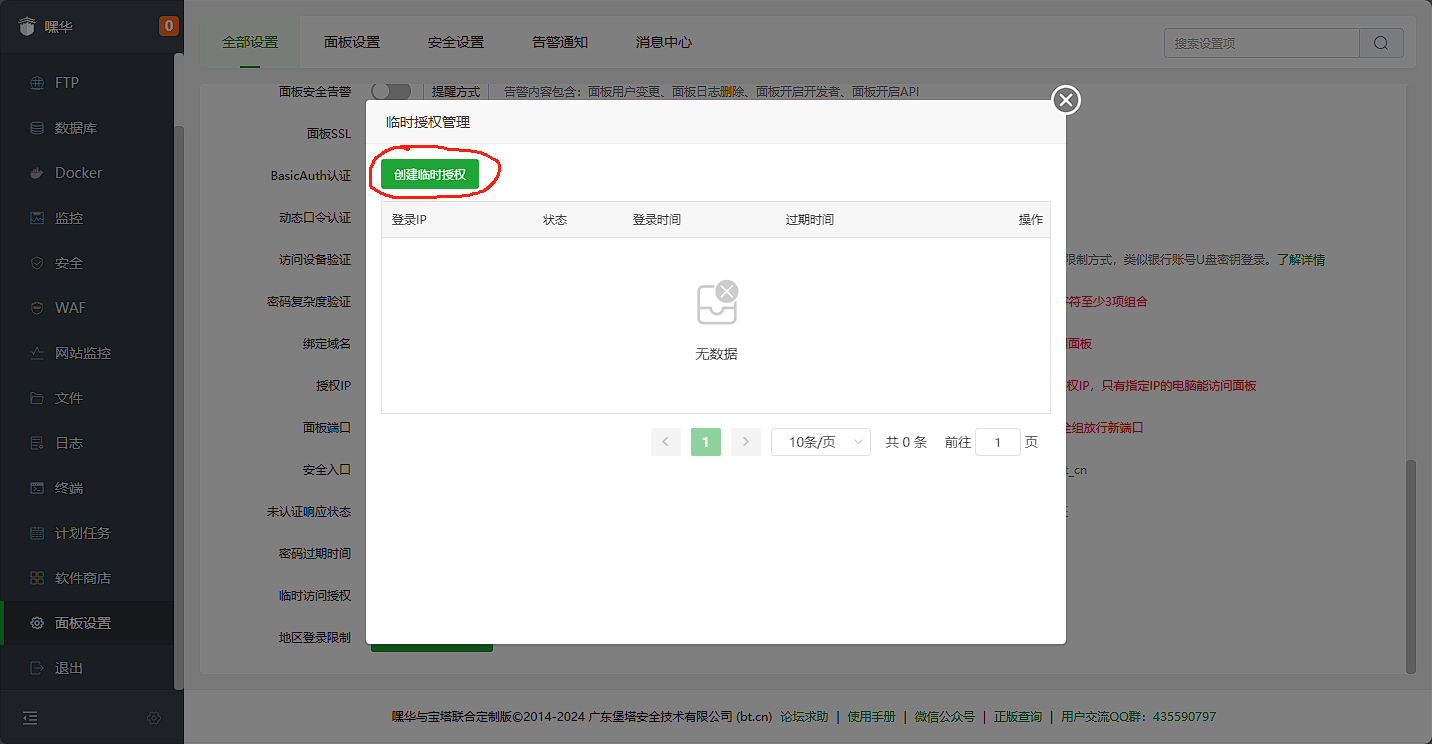Viewport: 1432px width, 744px height.
Task: Click 提醒方式 text beside toggle
Action: pyautogui.click(x=456, y=92)
